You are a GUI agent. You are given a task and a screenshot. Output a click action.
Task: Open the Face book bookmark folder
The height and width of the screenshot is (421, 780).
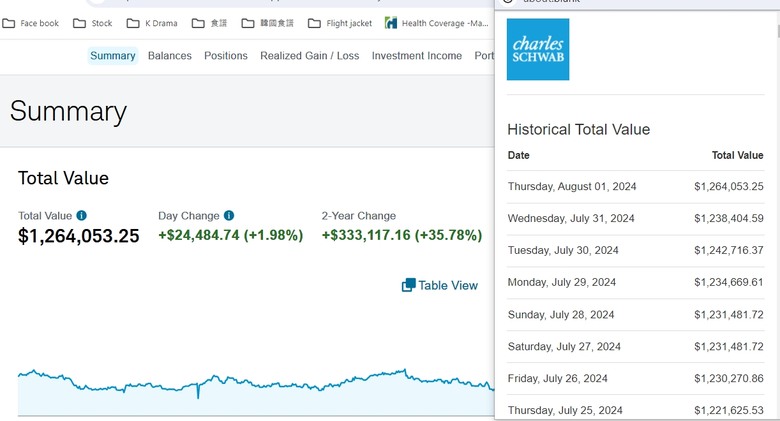pyautogui.click(x=30, y=23)
